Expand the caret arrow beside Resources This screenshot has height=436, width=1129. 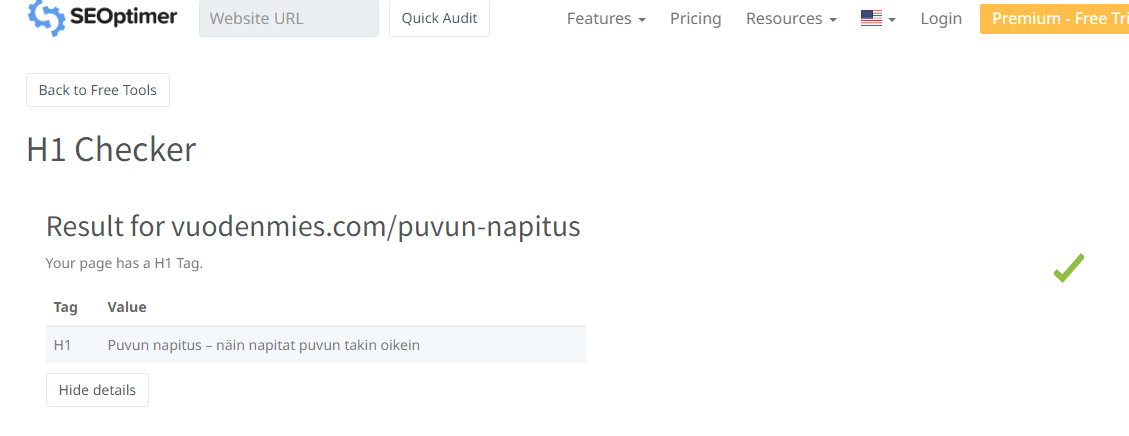[x=833, y=20]
